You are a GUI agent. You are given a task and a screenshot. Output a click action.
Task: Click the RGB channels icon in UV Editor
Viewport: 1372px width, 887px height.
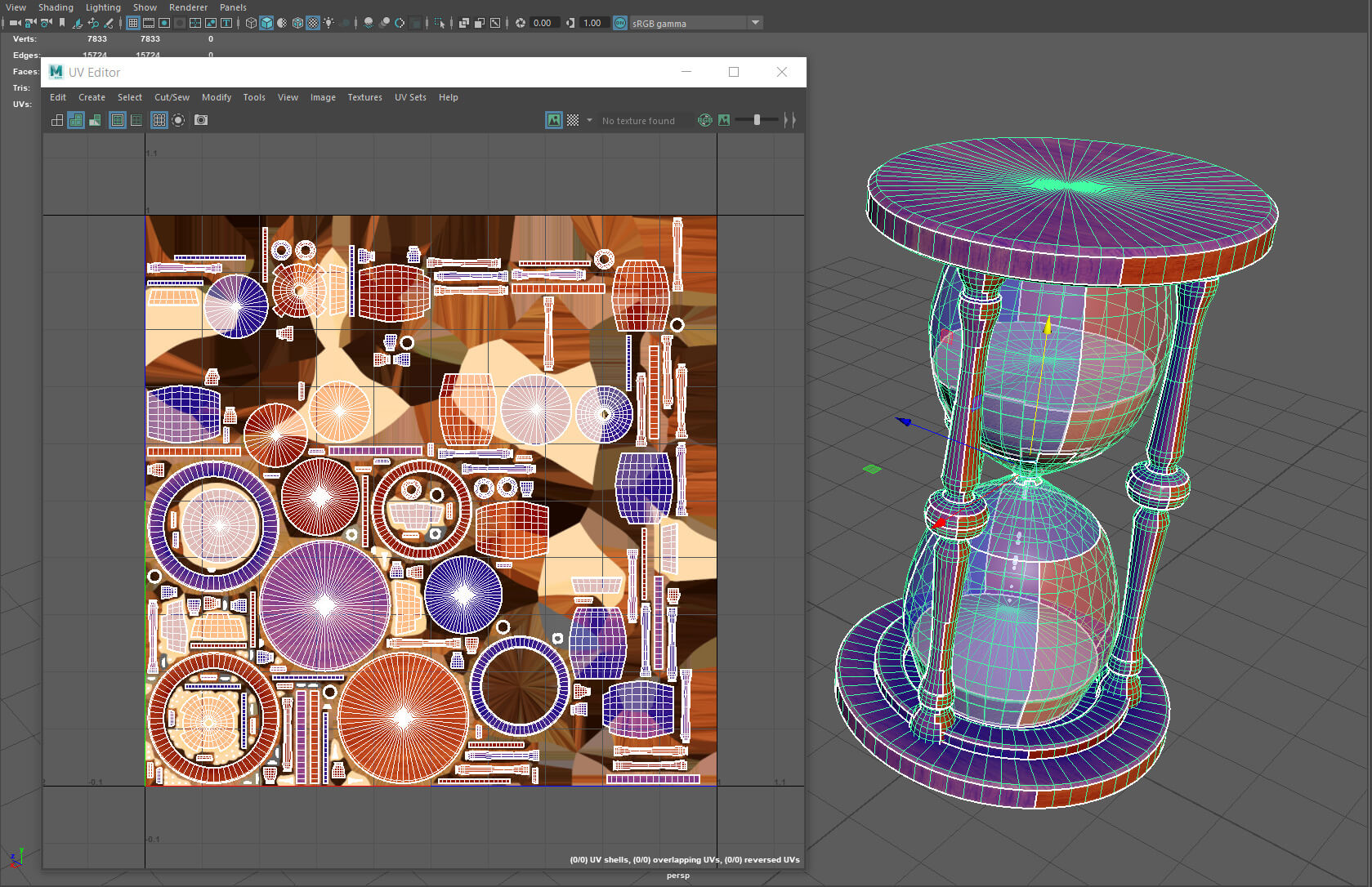705,120
